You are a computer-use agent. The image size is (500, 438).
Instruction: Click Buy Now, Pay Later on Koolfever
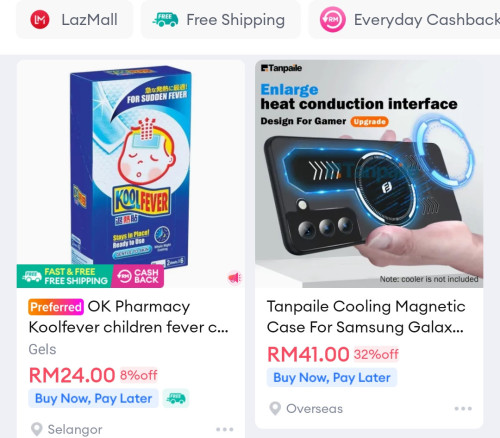coord(93,398)
